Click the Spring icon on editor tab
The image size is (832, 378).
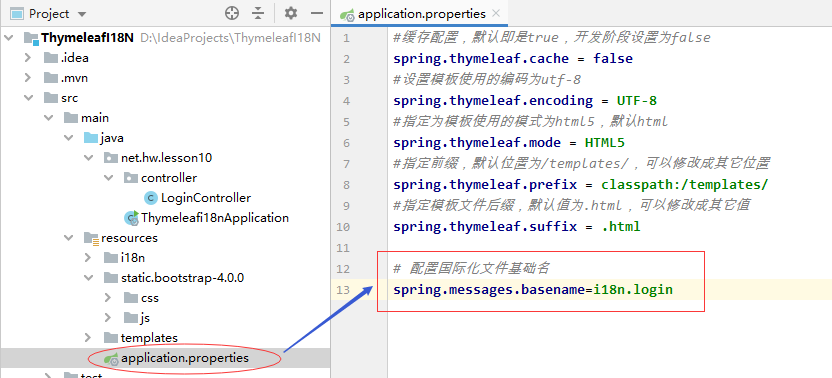[x=347, y=15]
